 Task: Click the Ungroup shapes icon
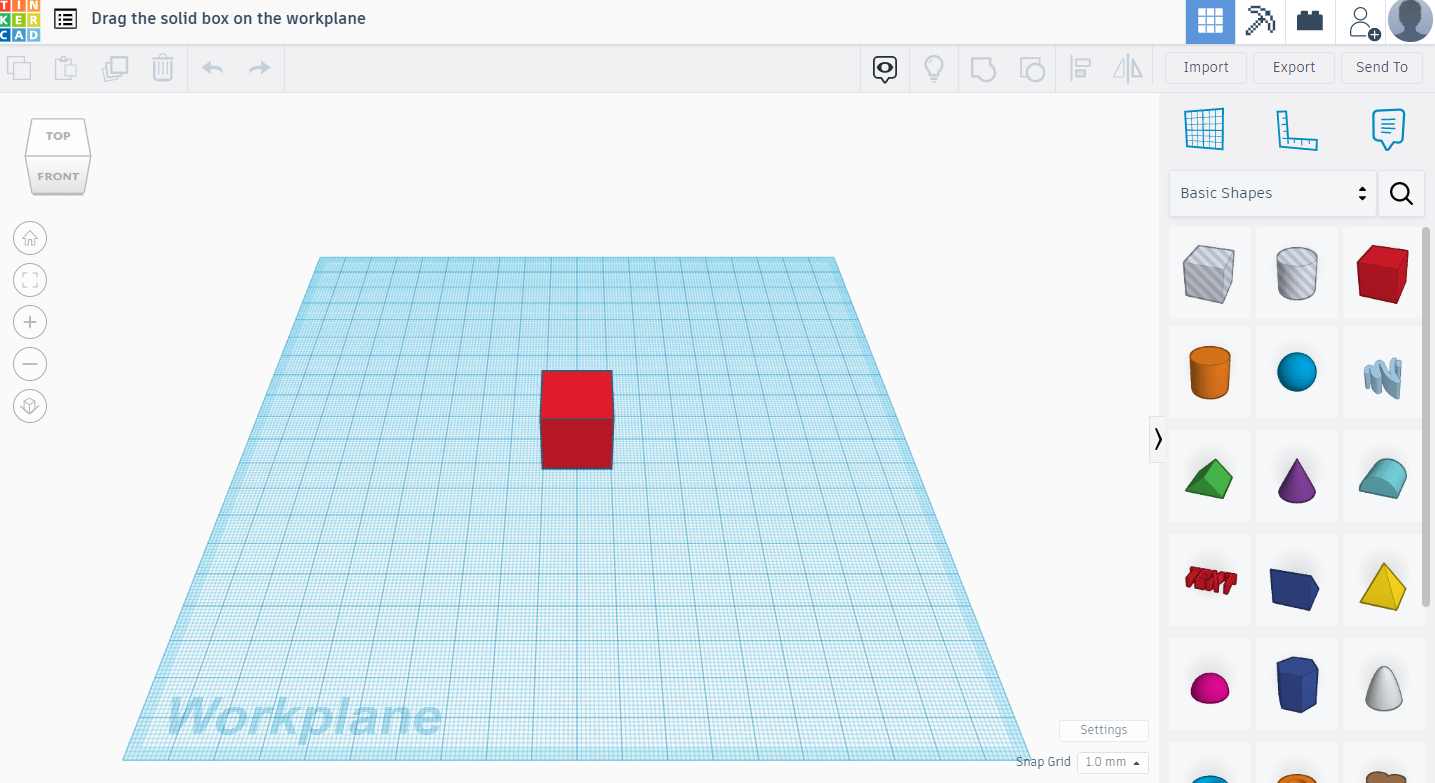1032,68
